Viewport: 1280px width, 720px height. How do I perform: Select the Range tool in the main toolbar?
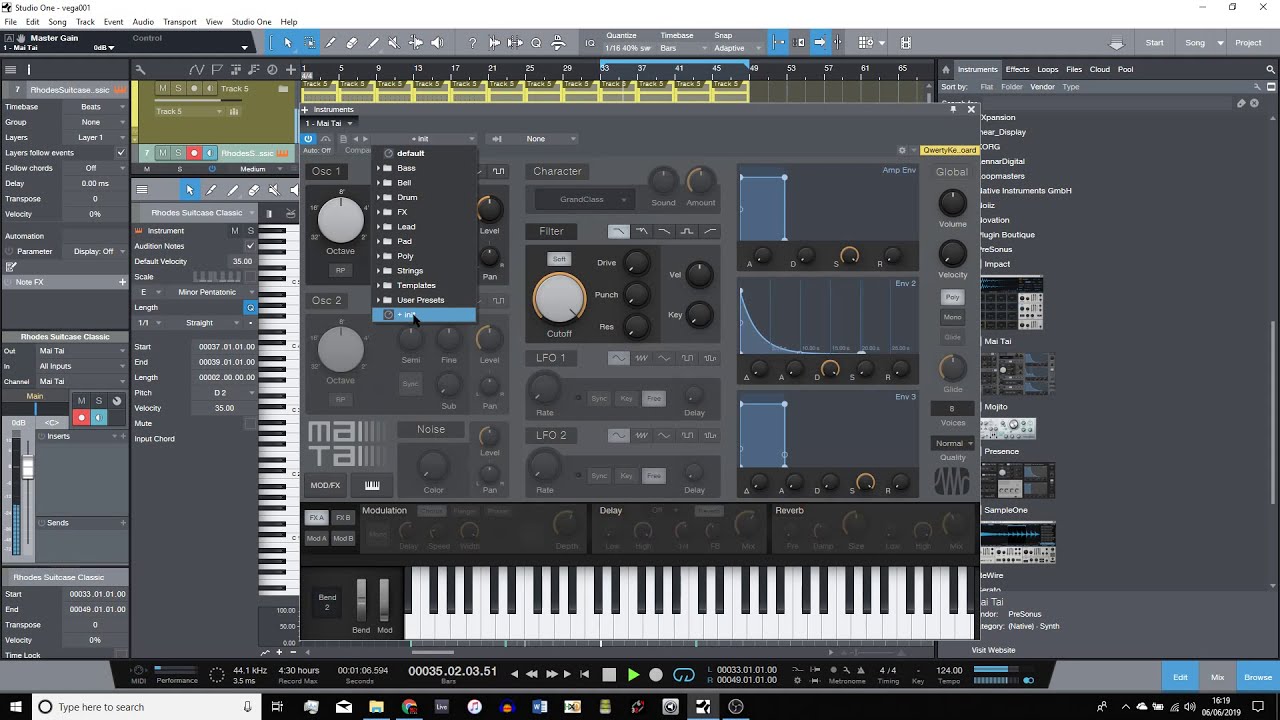pos(310,43)
